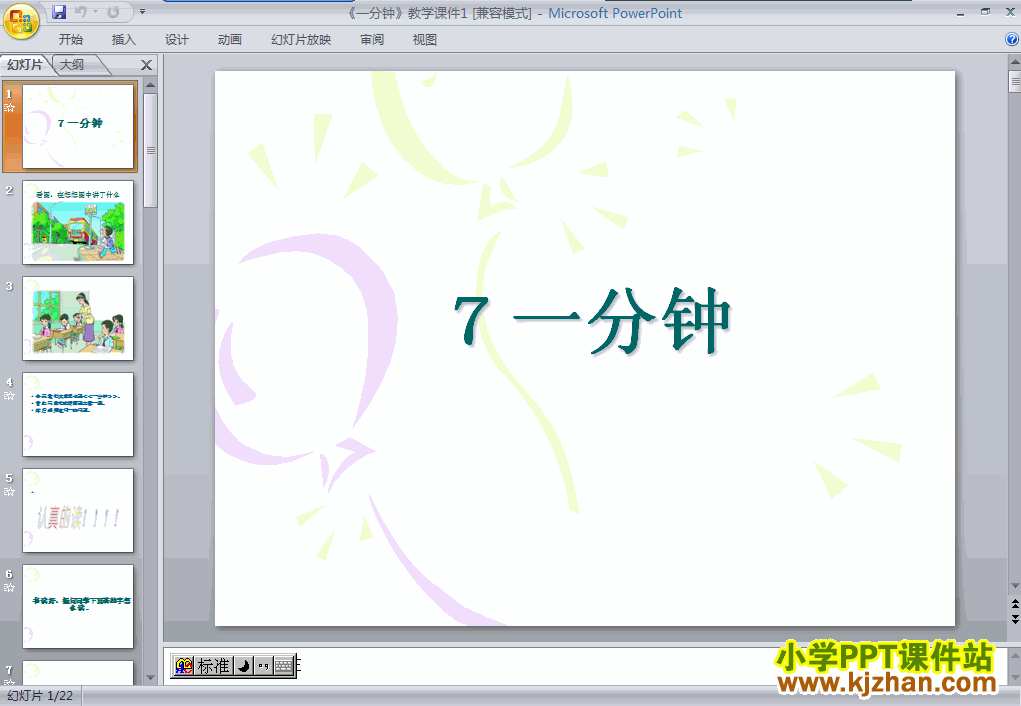Click animation star icon beside slide 6
The image size is (1021, 706).
click(9, 587)
